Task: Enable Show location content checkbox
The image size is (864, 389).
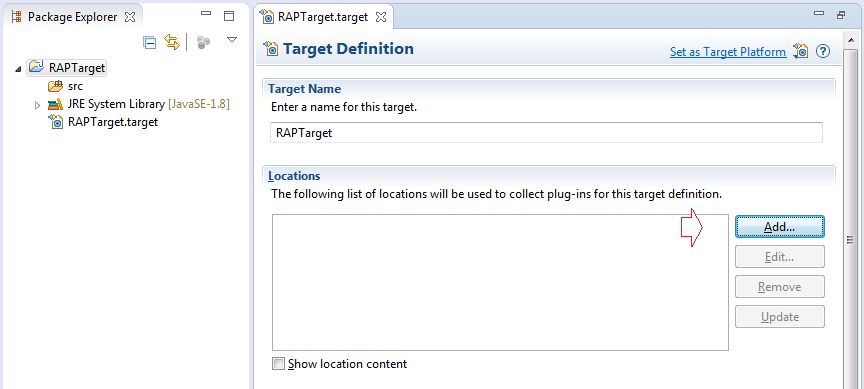Action: (x=279, y=364)
